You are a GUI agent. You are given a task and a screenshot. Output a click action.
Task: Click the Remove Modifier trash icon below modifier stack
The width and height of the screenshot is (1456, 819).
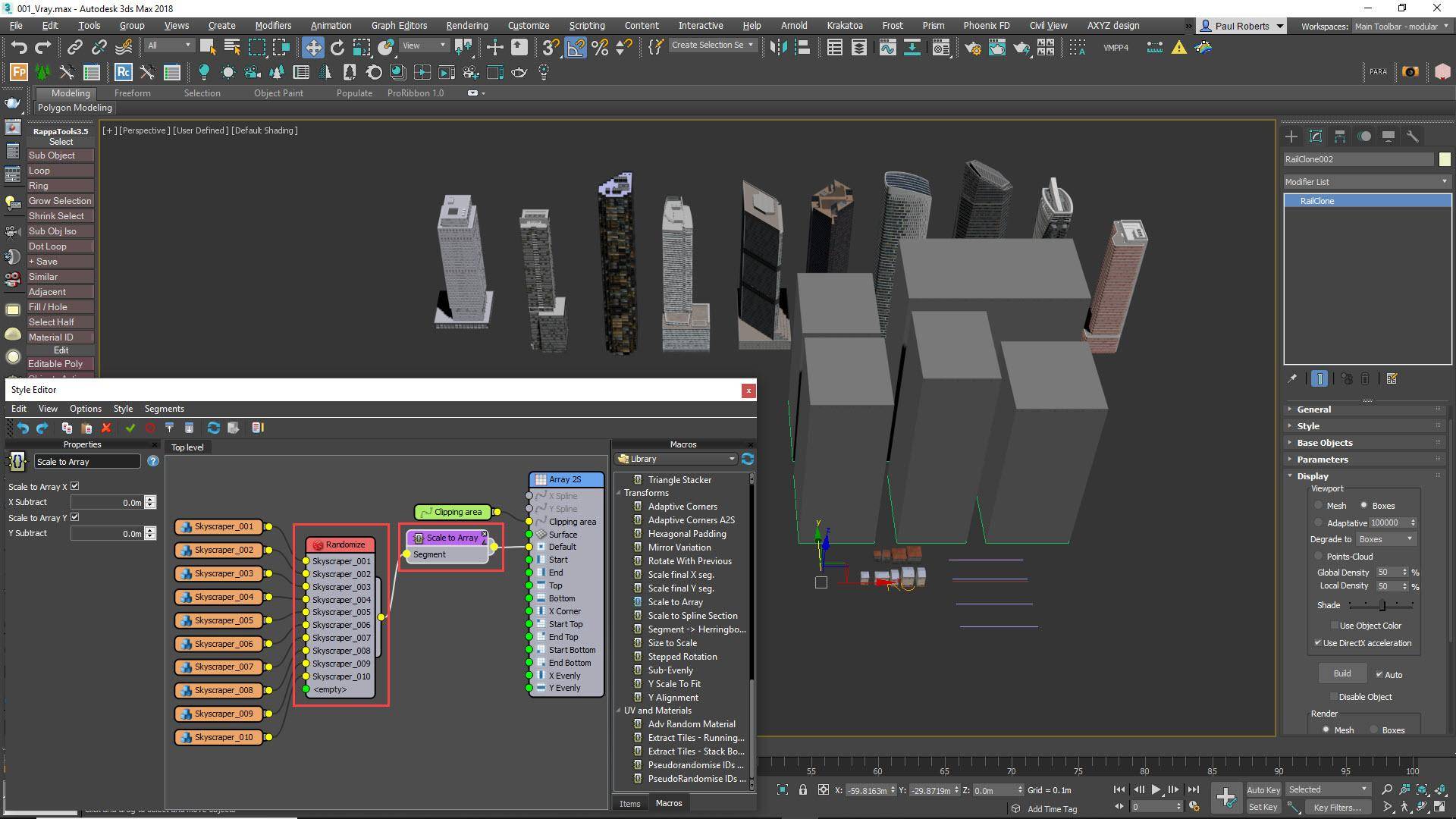(1365, 379)
